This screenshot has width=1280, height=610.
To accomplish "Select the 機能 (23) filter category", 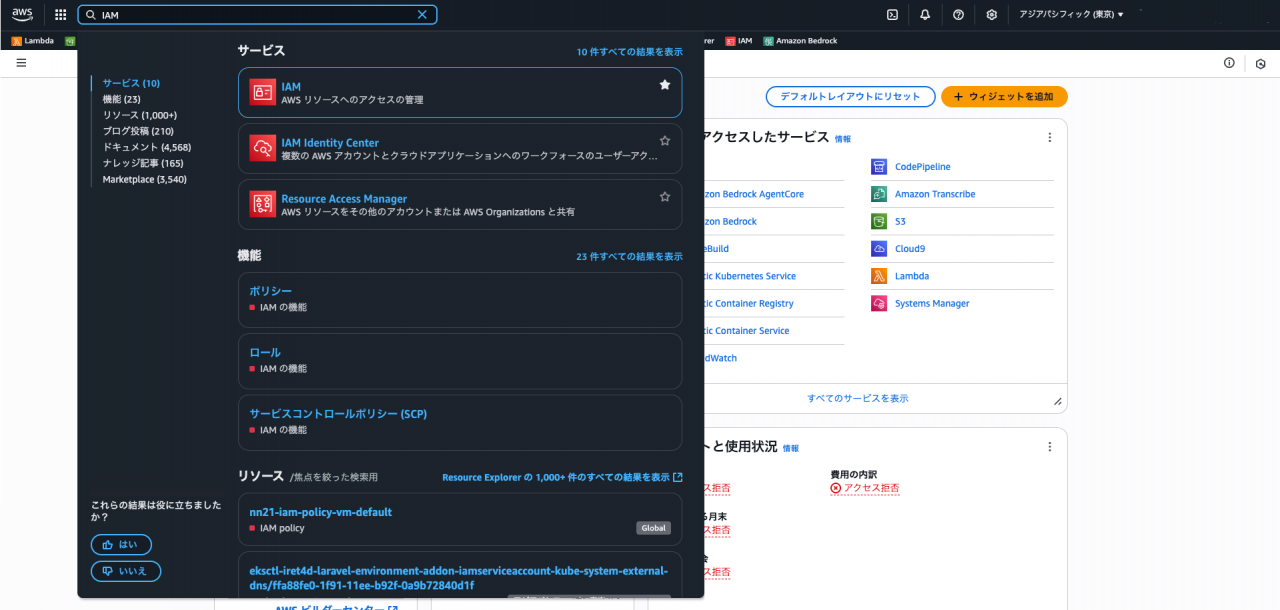I will 121,99.
